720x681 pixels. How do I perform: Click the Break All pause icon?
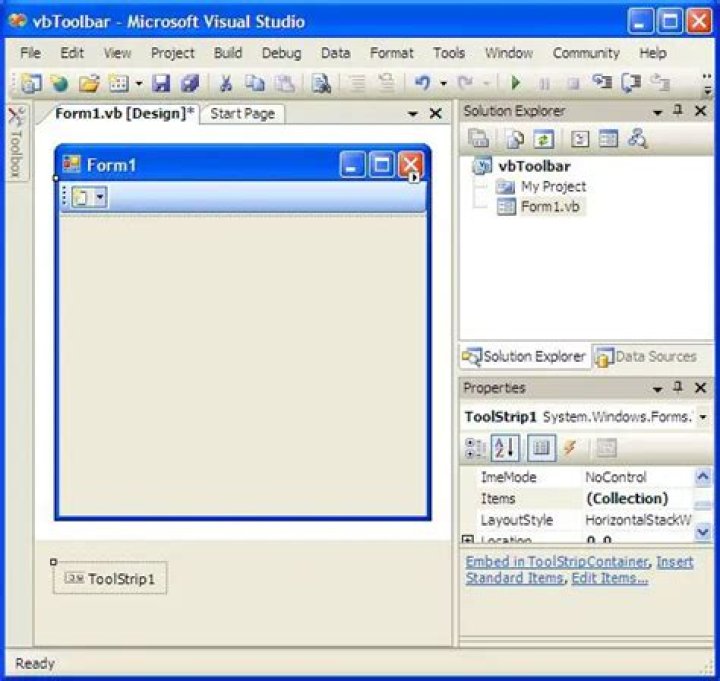pyautogui.click(x=545, y=84)
